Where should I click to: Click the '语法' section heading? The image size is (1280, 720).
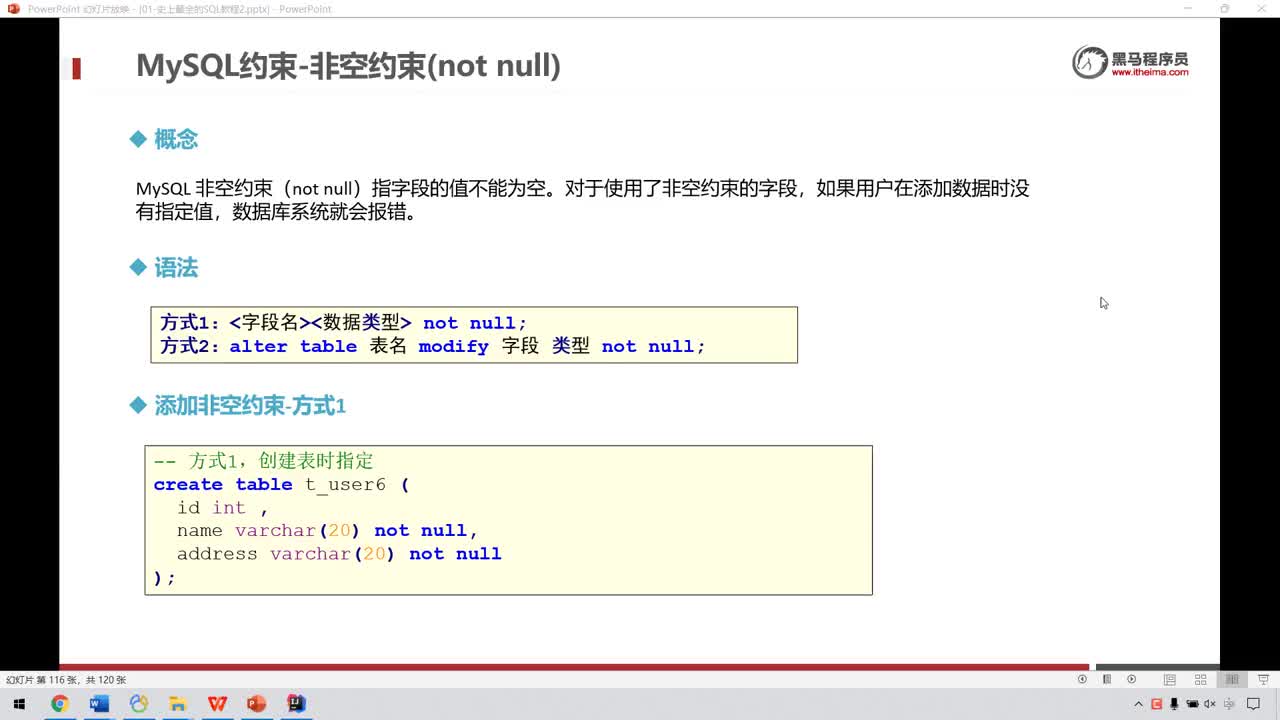coord(175,267)
